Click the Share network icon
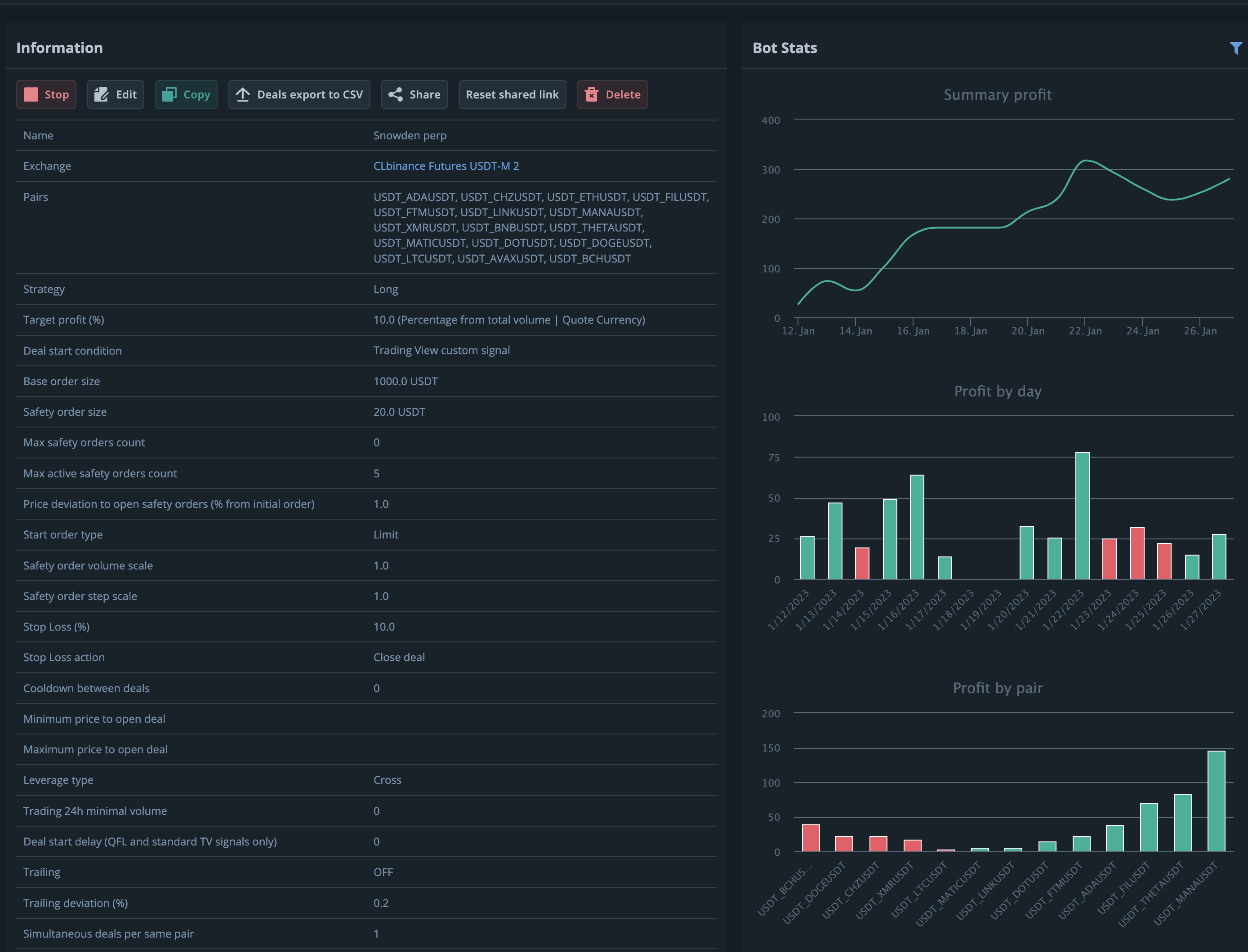This screenshot has width=1248, height=952. coord(396,95)
